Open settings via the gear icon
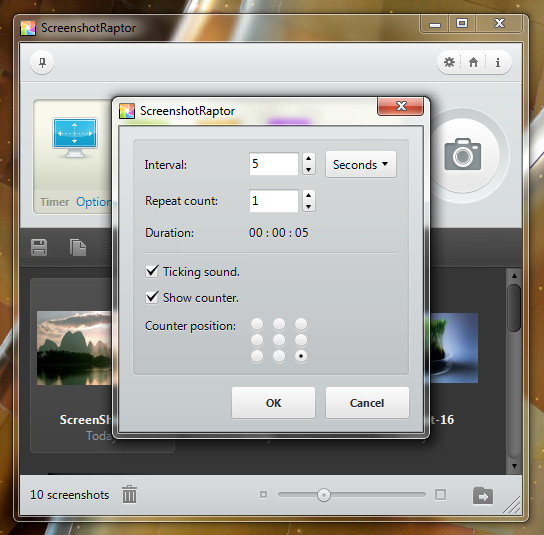This screenshot has height=535, width=544. click(x=449, y=62)
